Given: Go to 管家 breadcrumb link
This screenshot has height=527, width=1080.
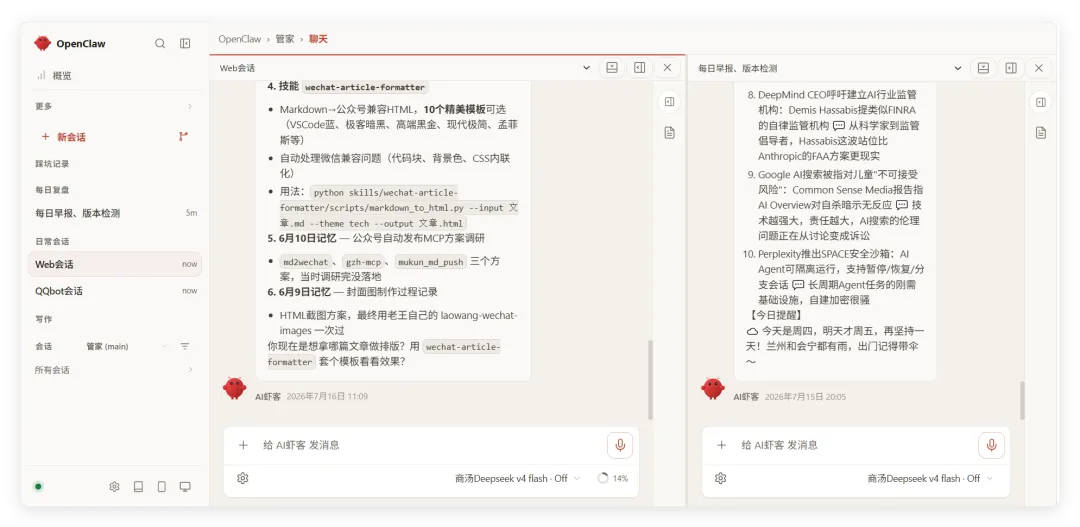Looking at the screenshot, I should [x=284, y=39].
